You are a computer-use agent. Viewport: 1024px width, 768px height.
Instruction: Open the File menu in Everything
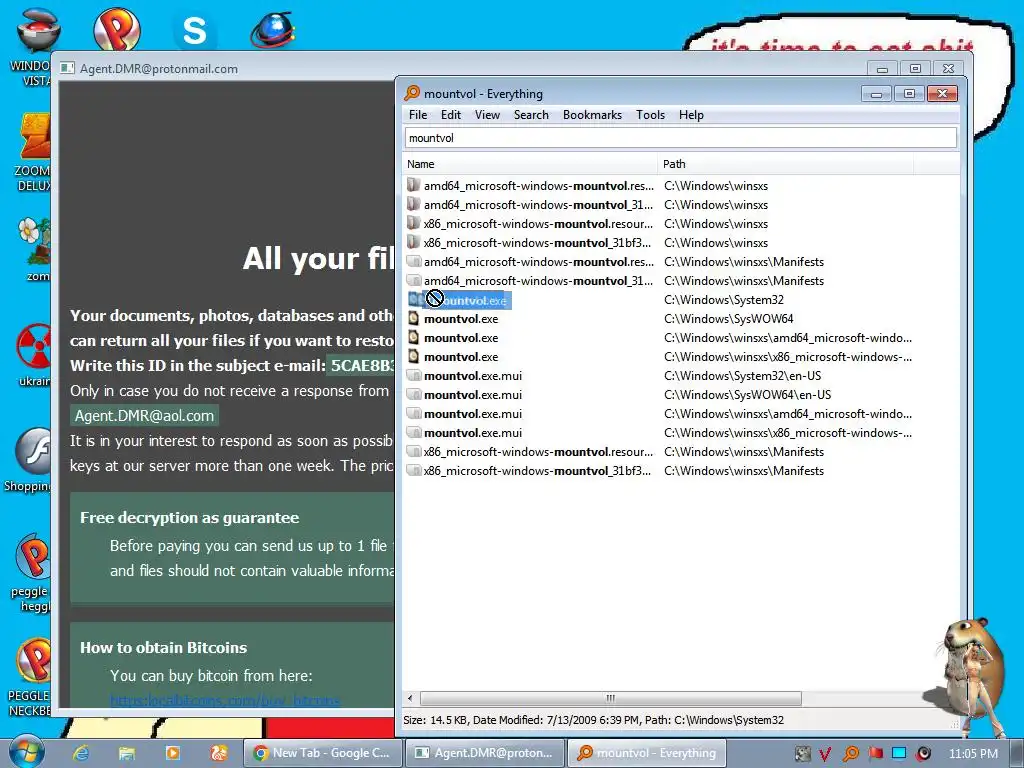418,115
